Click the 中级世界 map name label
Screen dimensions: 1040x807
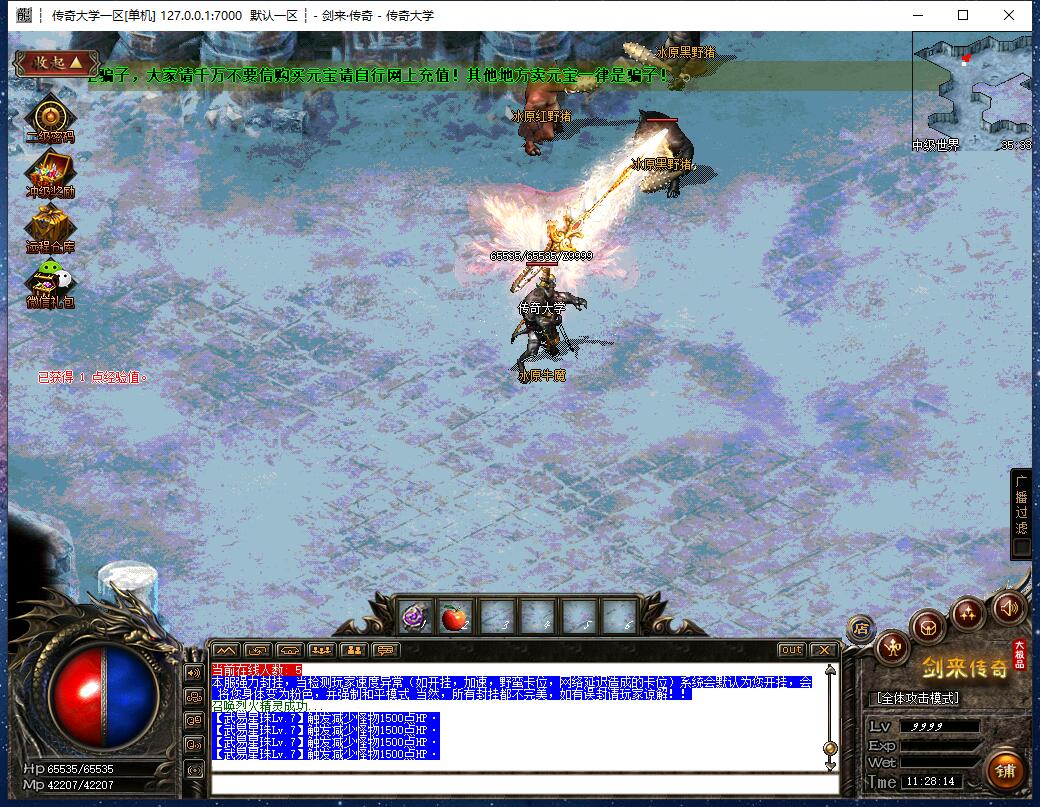click(935, 145)
